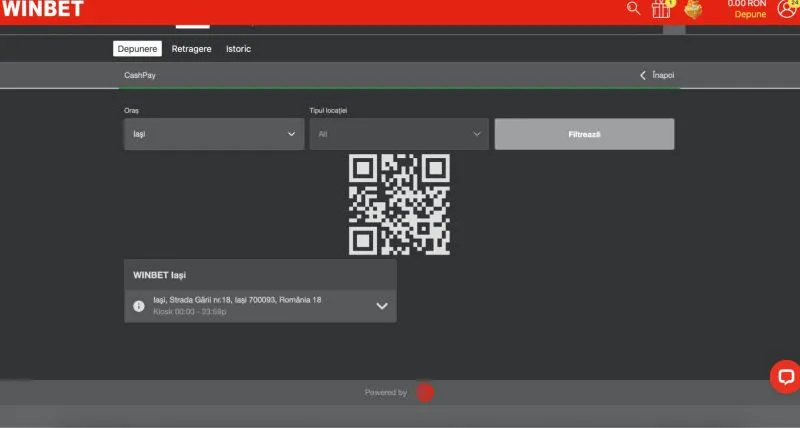
Task: Open the Oraș dropdown showing Iași
Action: [x=214, y=134]
